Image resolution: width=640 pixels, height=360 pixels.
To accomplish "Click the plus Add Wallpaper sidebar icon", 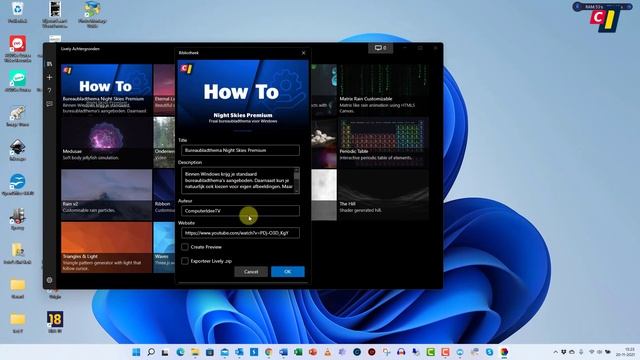I will (49, 77).
